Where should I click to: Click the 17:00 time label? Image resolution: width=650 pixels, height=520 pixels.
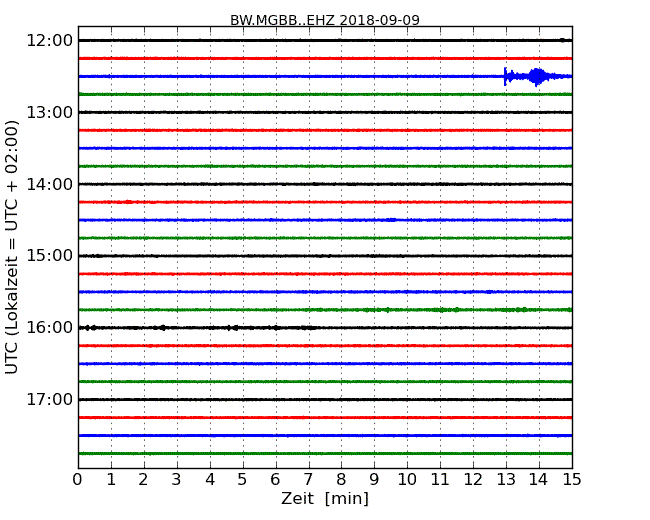[x=49, y=399]
